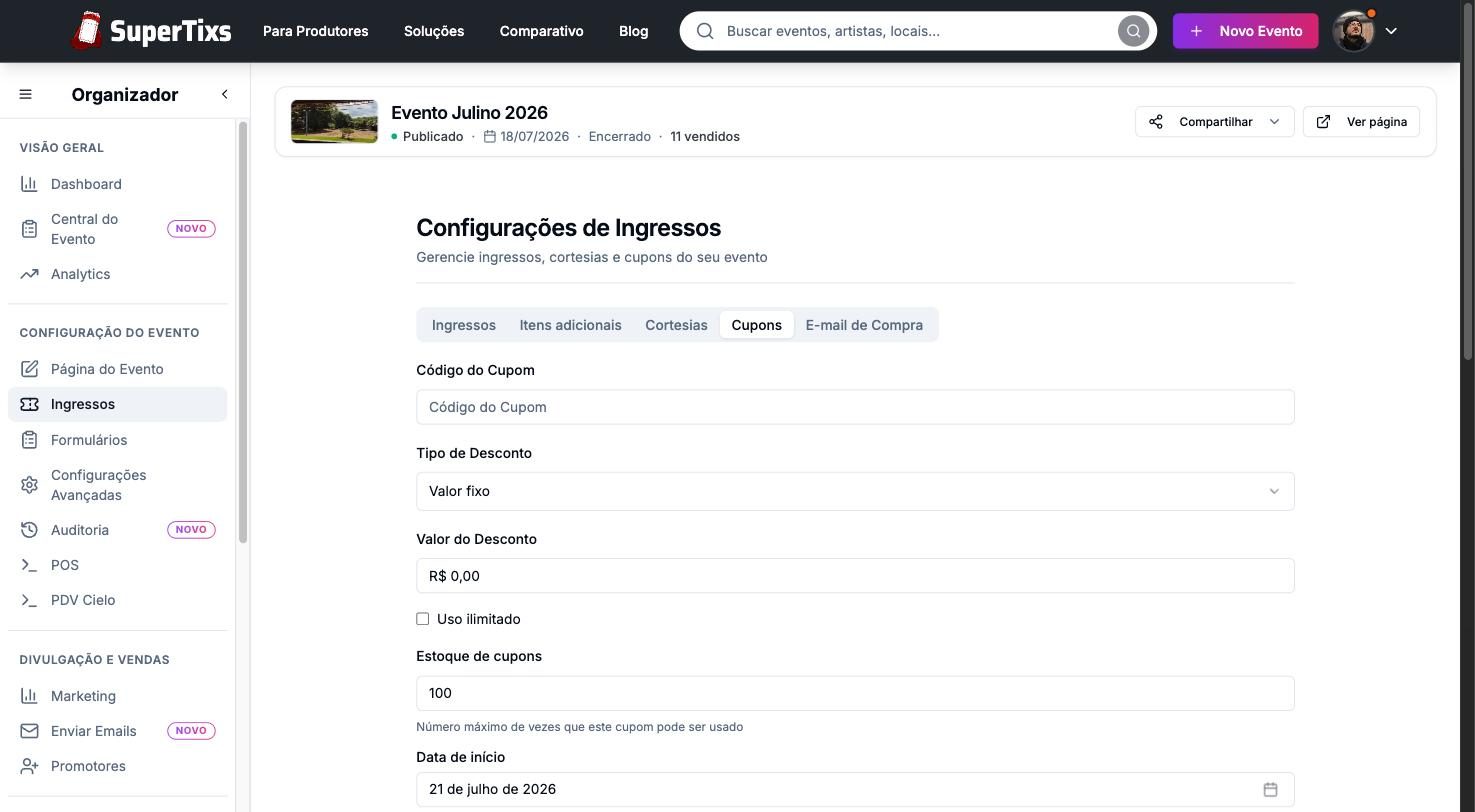Expand the Compartilhar dropdown
Screen dimensions: 1475x812
tap(1215, 122)
